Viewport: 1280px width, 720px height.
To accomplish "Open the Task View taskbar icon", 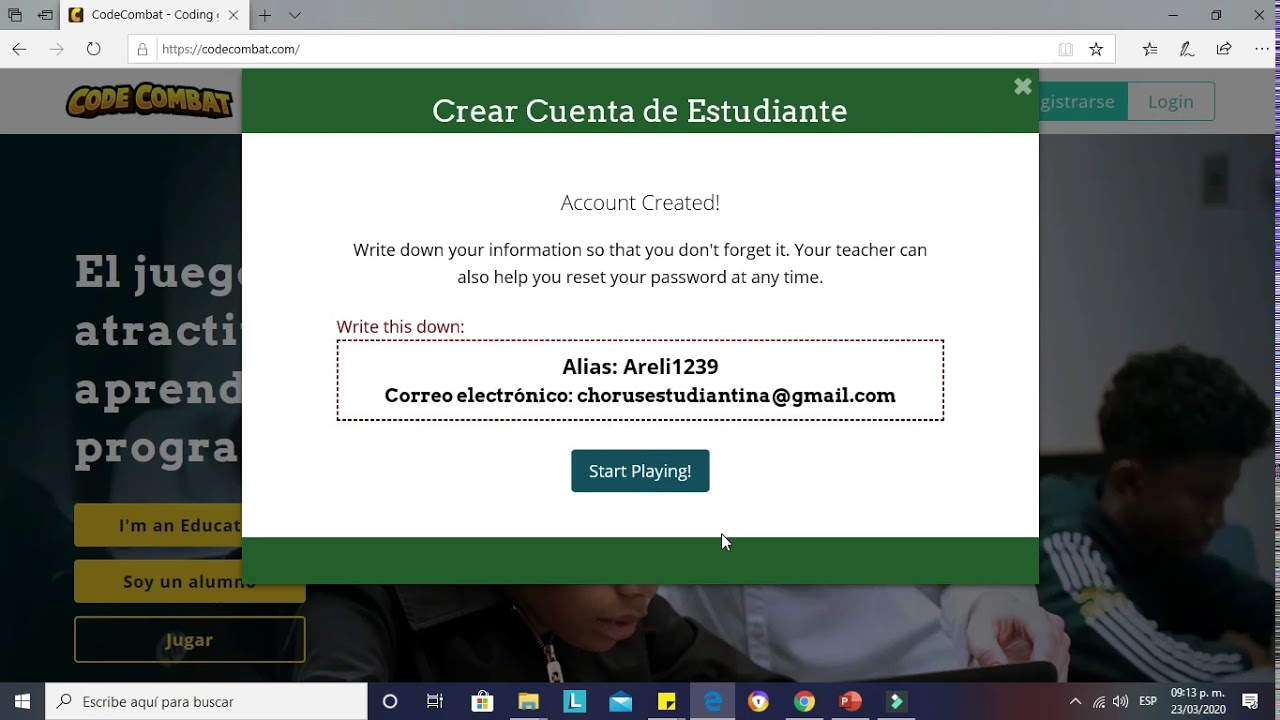I will click(x=435, y=701).
